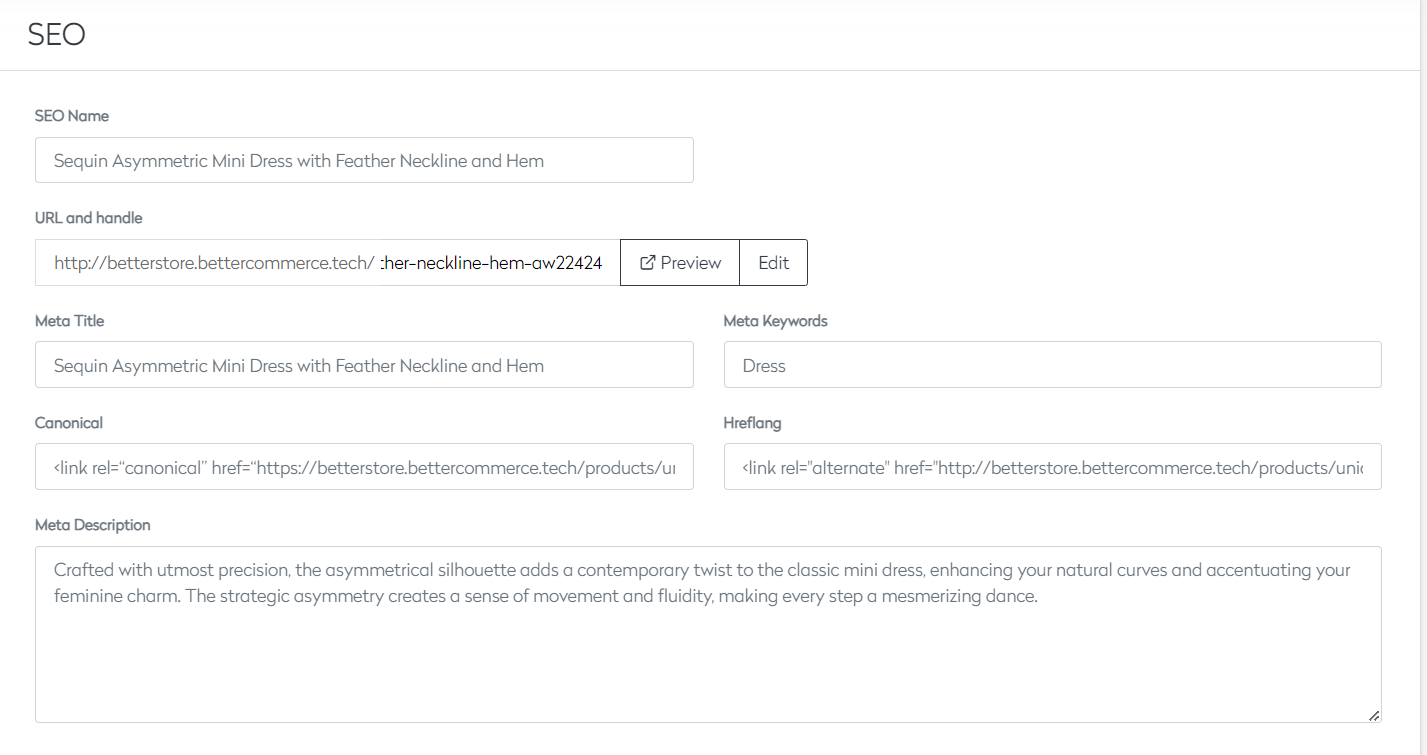The width and height of the screenshot is (1427, 755).
Task: Focus the Canonical link input field
Action: tap(364, 467)
